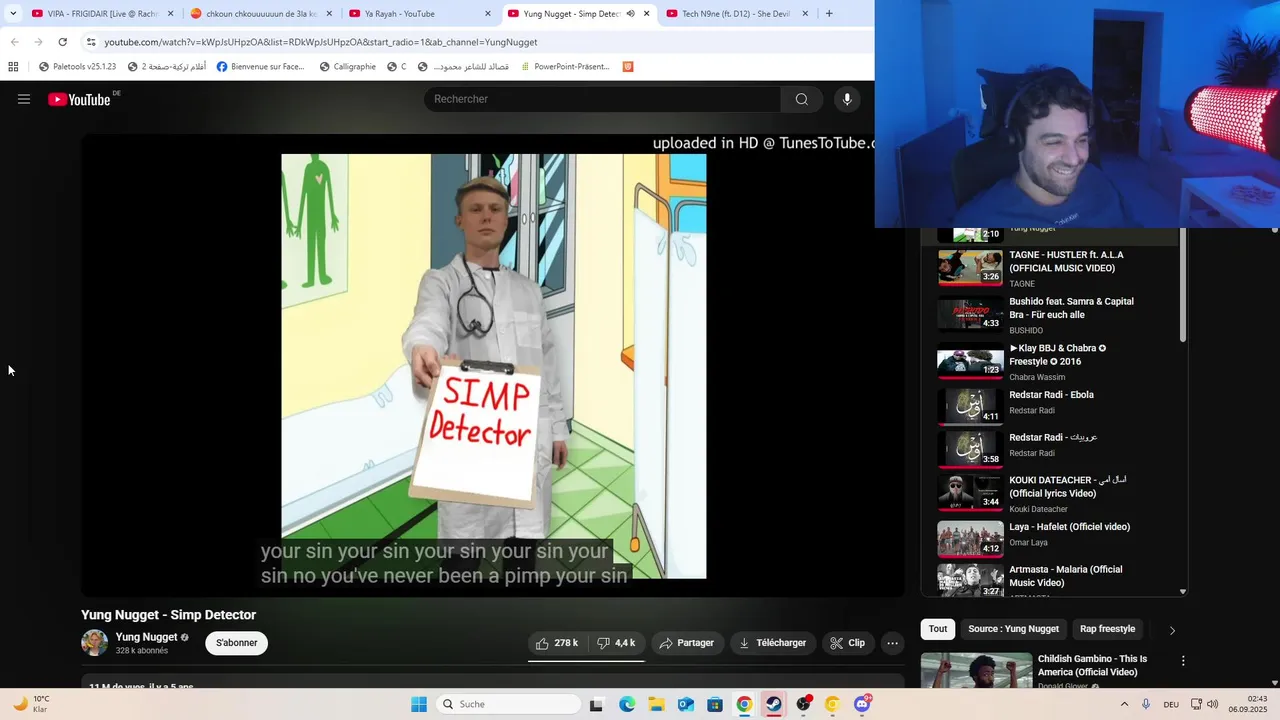The image size is (1280, 720).
Task: Open the tab search dropdown arrow
Action: (x=13, y=14)
